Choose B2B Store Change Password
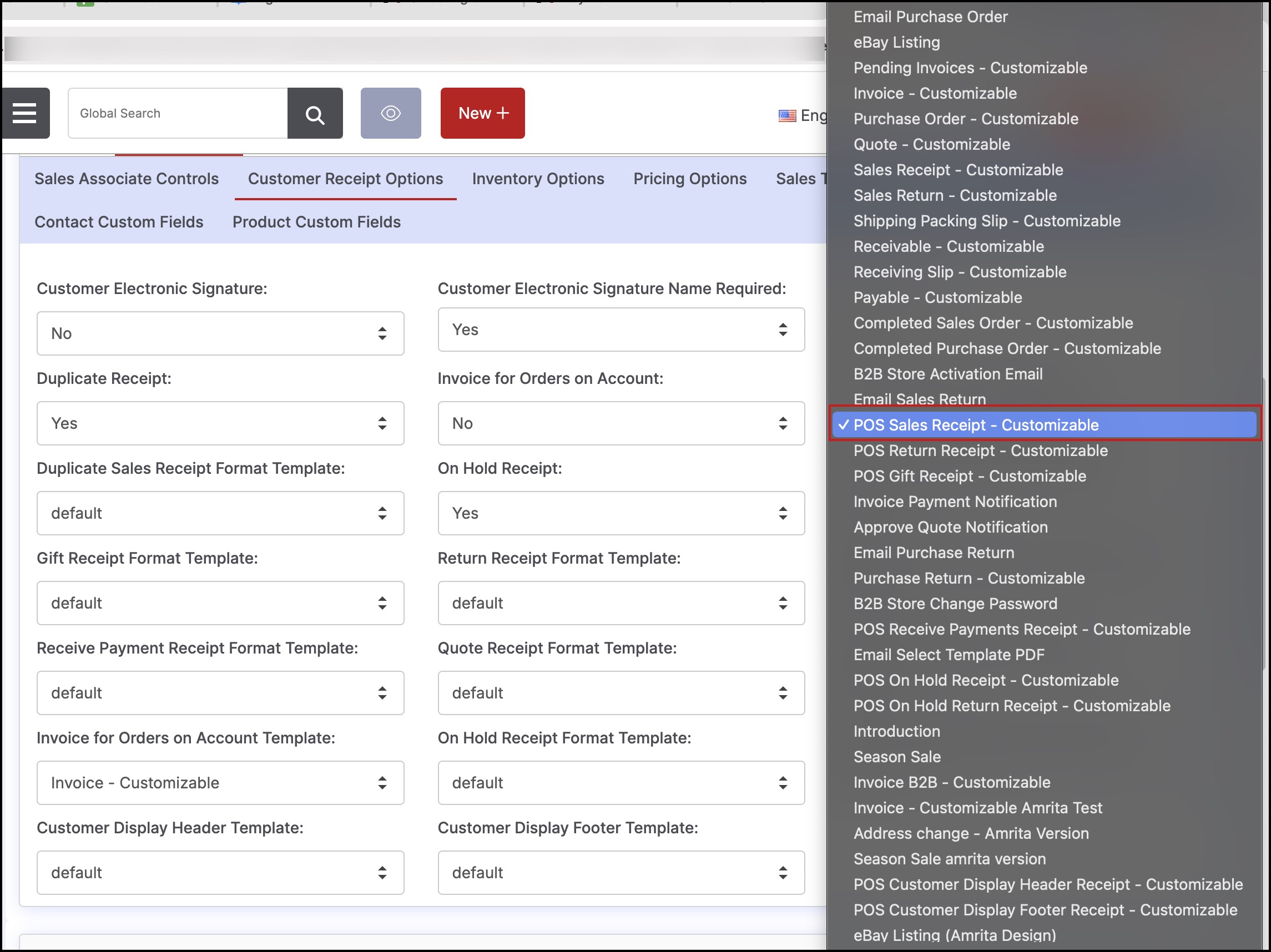The width and height of the screenshot is (1271, 952). click(1045, 604)
